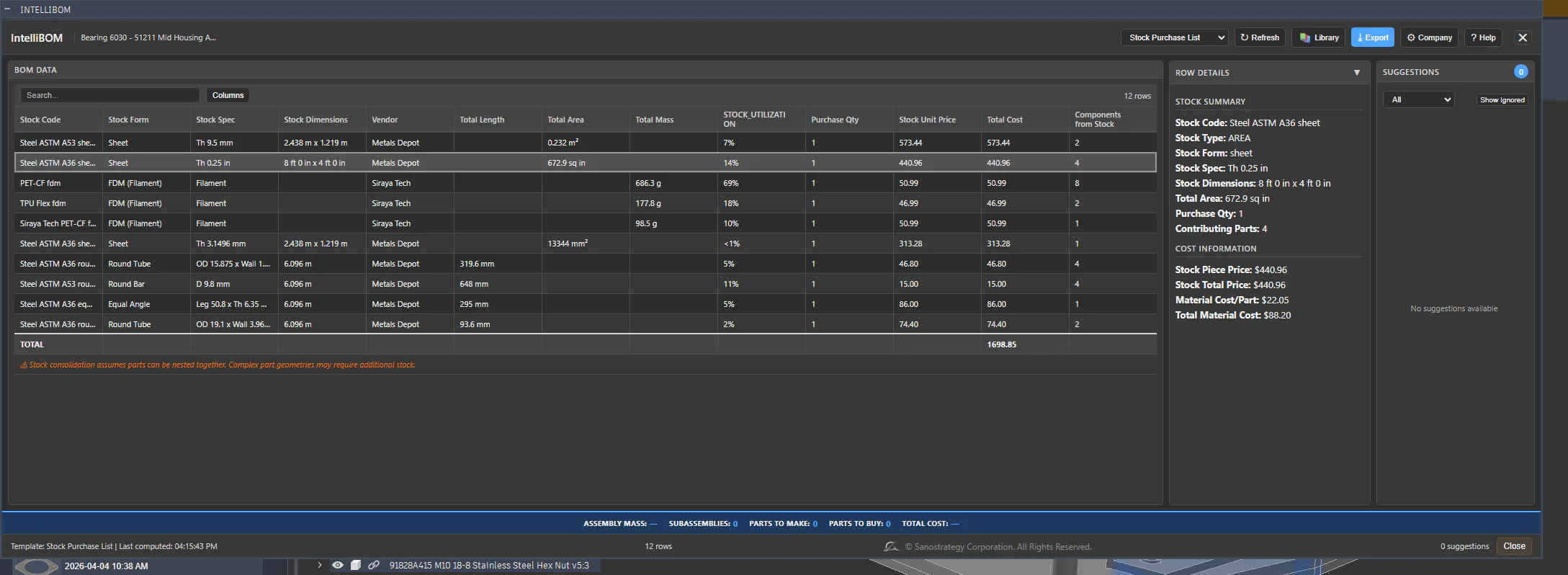Click the Parts to Make status entry
The height and width of the screenshot is (575, 1568).
coord(783,524)
